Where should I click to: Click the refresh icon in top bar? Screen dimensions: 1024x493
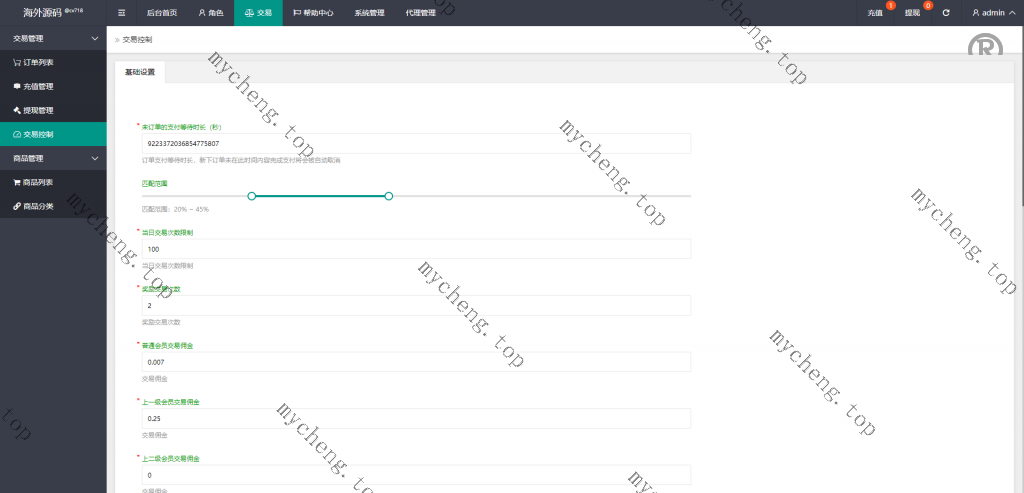[946, 13]
